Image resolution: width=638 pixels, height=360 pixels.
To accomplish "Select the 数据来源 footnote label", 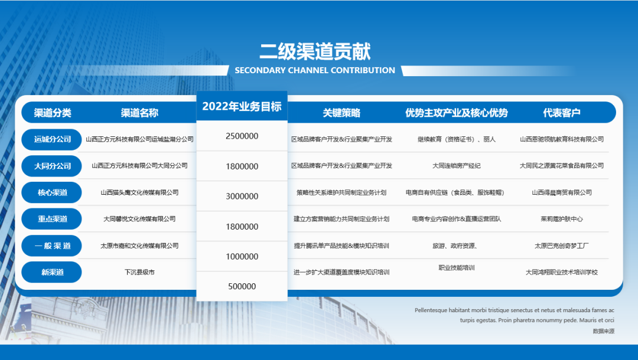I will pos(603,331).
